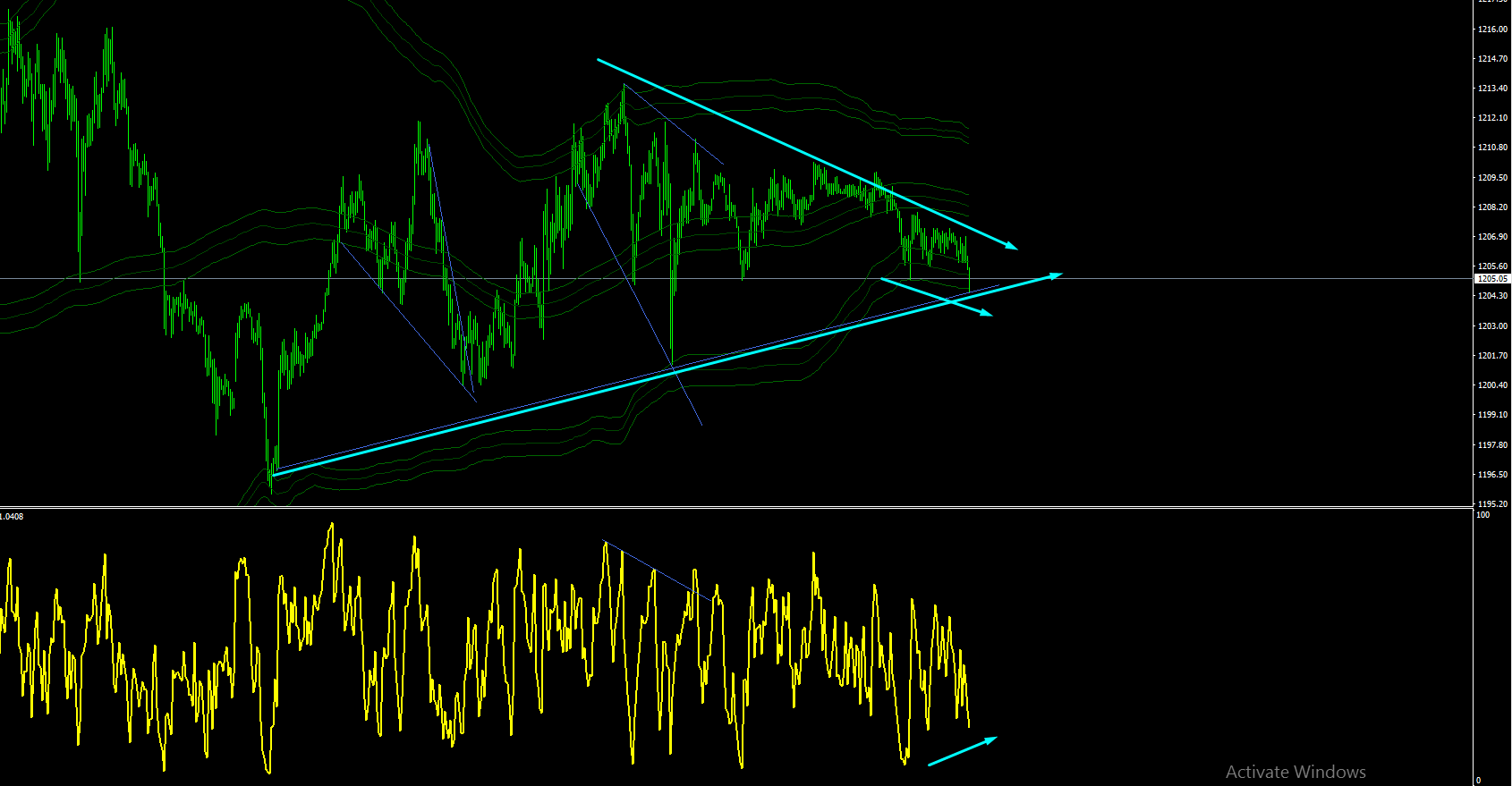Select the 1210.80 price axis label

(x=1492, y=148)
